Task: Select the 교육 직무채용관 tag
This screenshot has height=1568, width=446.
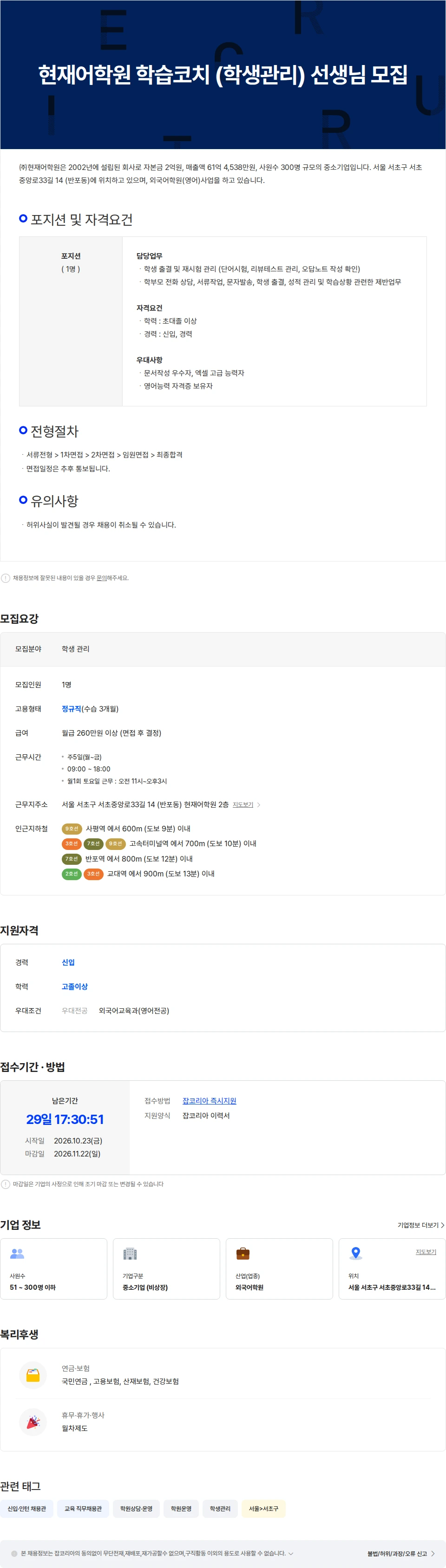Action: click(x=83, y=1509)
